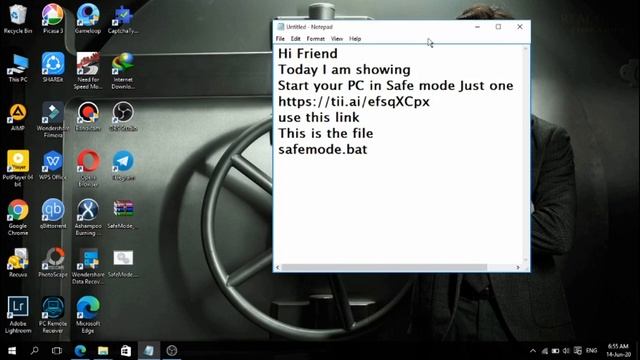Click the Notepad vertical scrollbar track
Viewport: 640px width, 360px height.
click(526, 155)
